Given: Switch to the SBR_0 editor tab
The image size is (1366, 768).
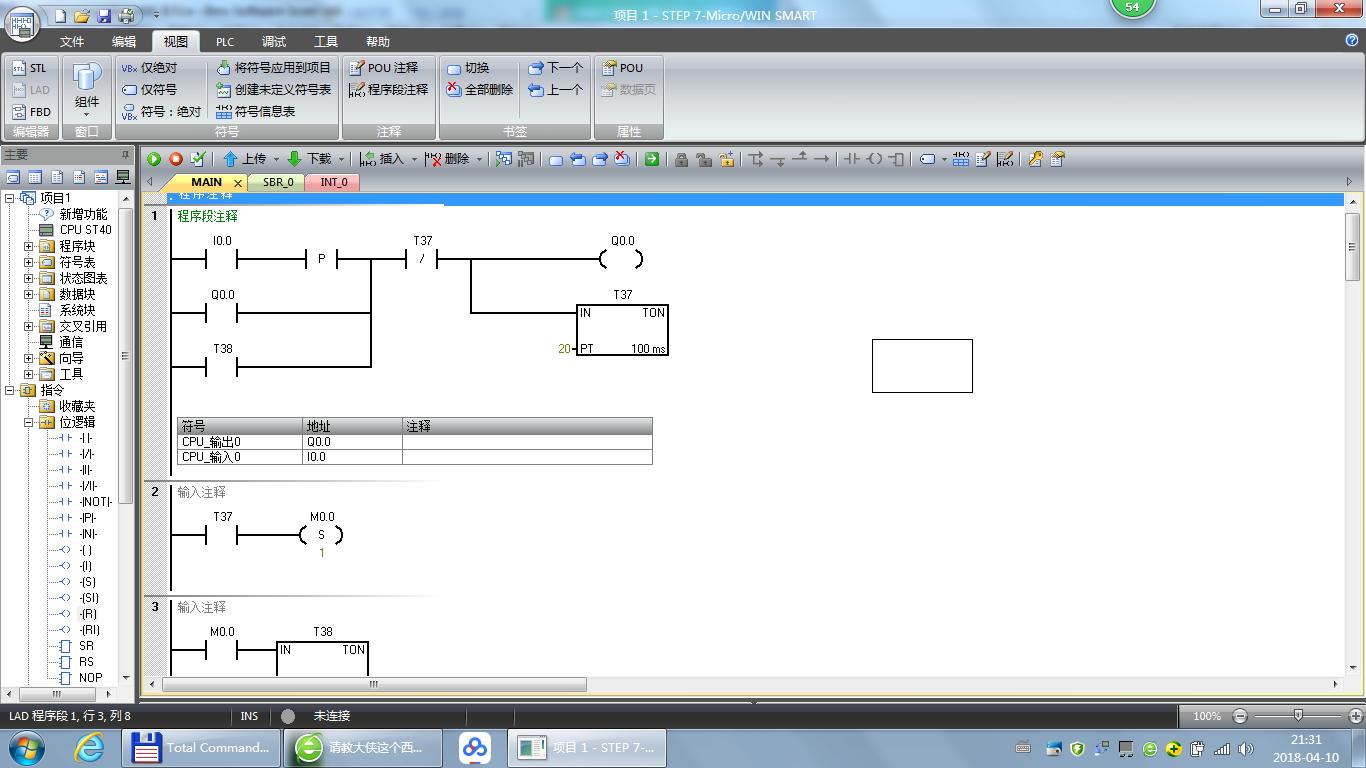Looking at the screenshot, I should [x=278, y=182].
